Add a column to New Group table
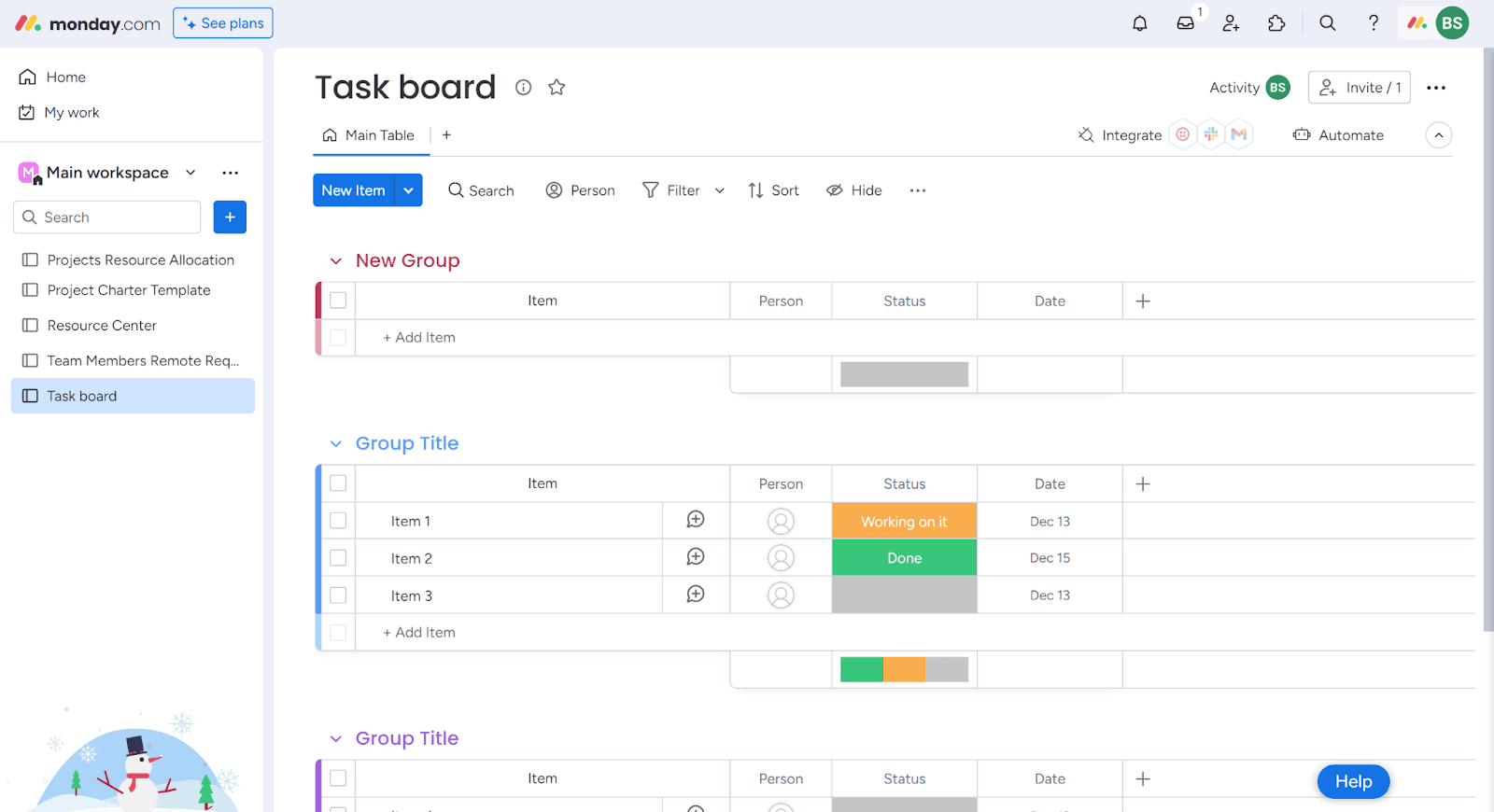Image resolution: width=1494 pixels, height=812 pixels. click(x=1143, y=301)
